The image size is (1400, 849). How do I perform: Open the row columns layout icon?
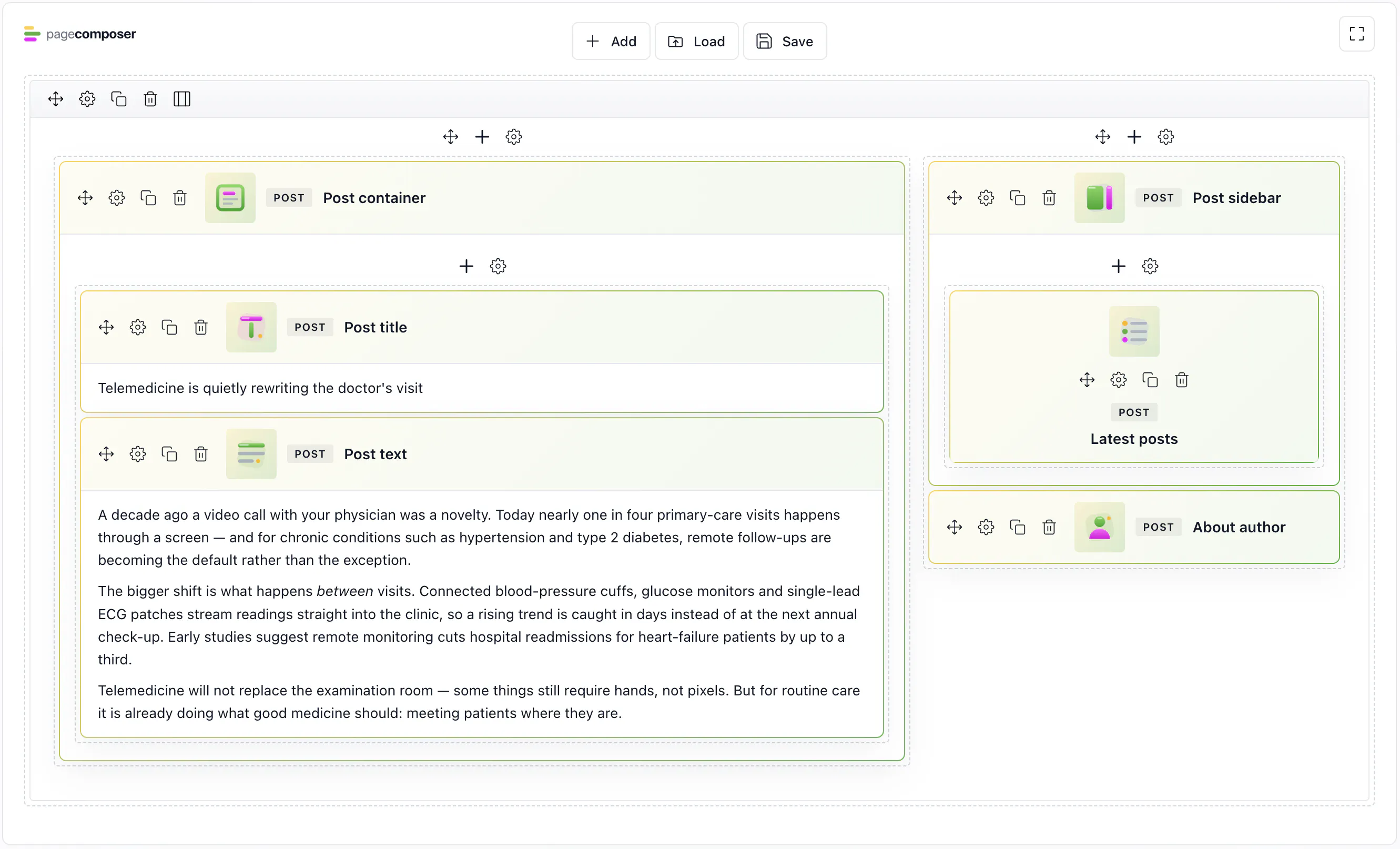[182, 99]
